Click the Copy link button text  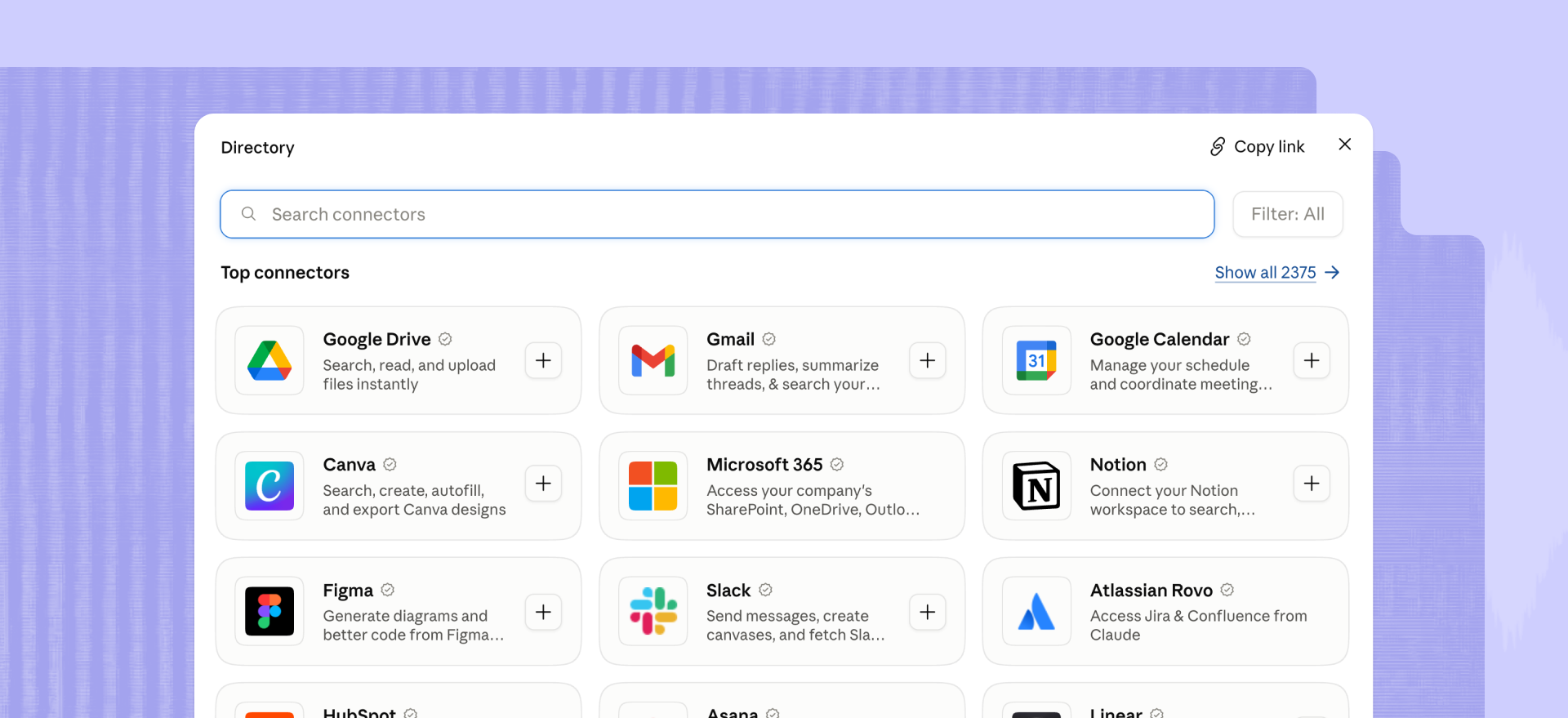[x=1269, y=147]
